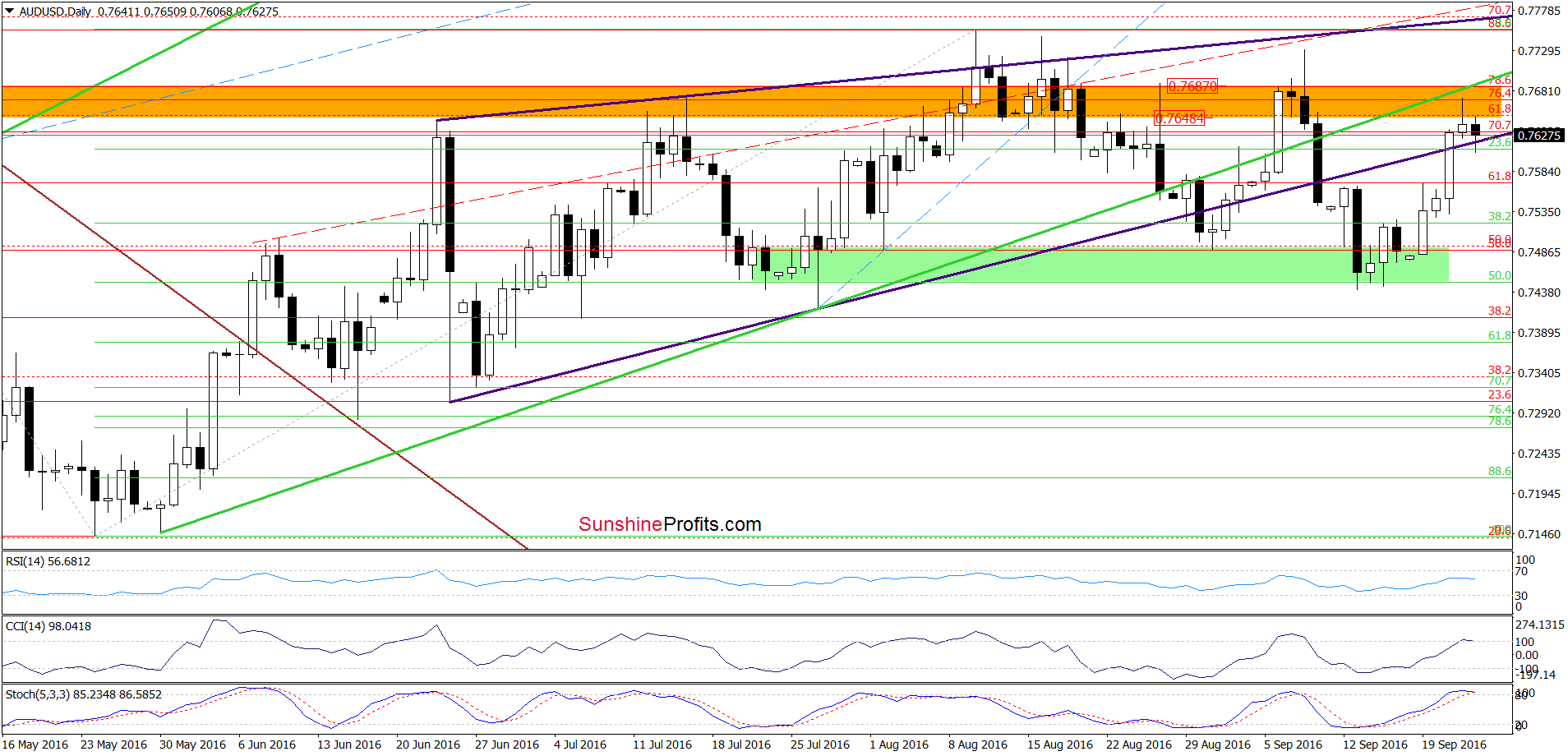This screenshot has height=756, width=1568.
Task: Click the Stoch(5,3,3) indicator label
Action: click(x=83, y=694)
